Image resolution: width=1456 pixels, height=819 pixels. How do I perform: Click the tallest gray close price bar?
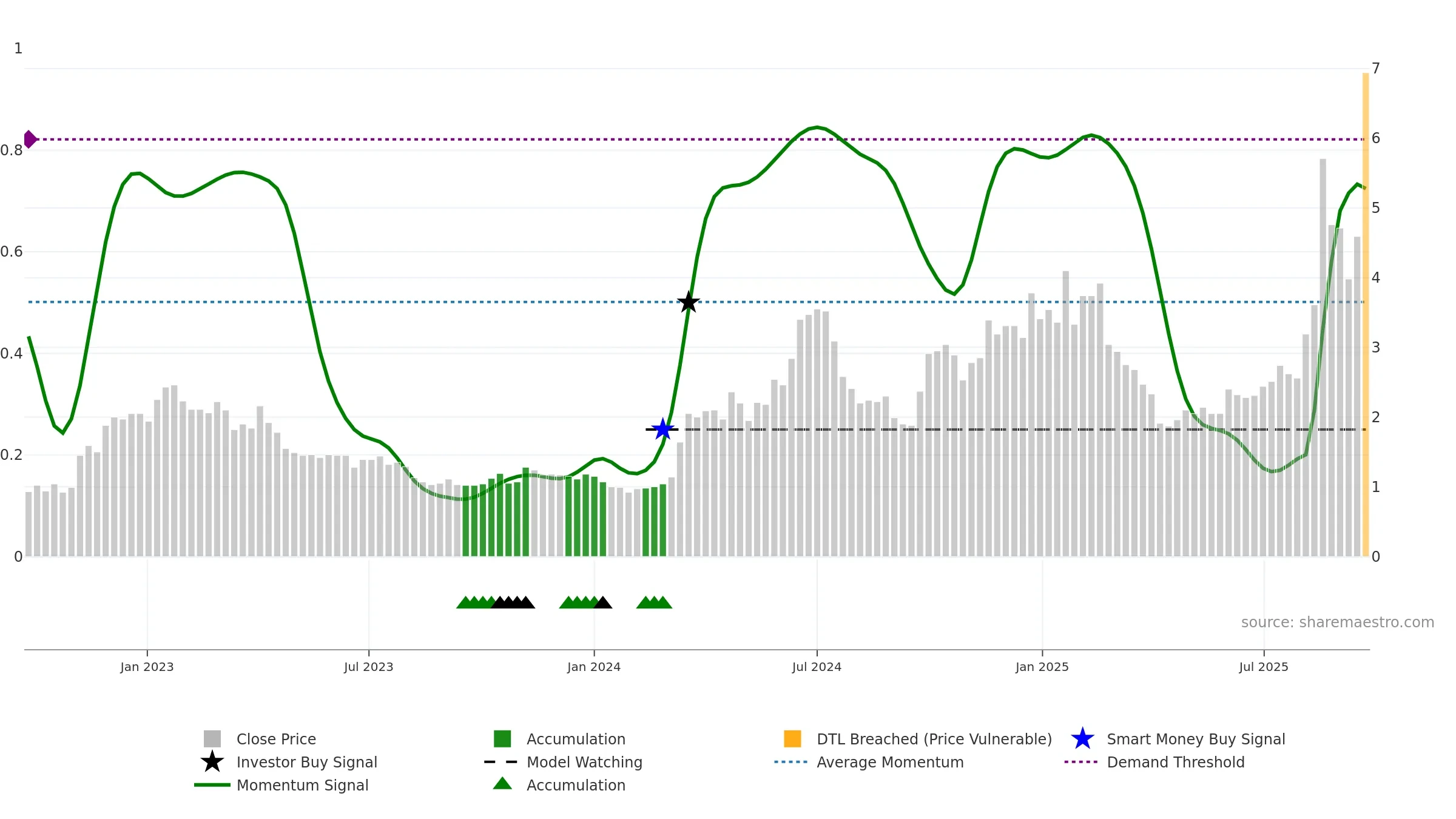[x=1323, y=358]
